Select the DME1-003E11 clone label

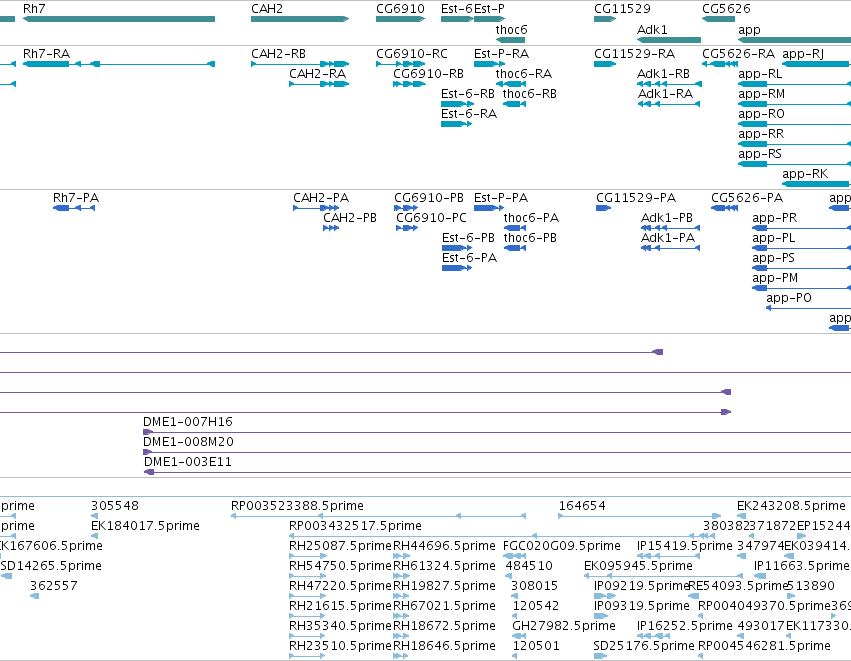pos(188,462)
